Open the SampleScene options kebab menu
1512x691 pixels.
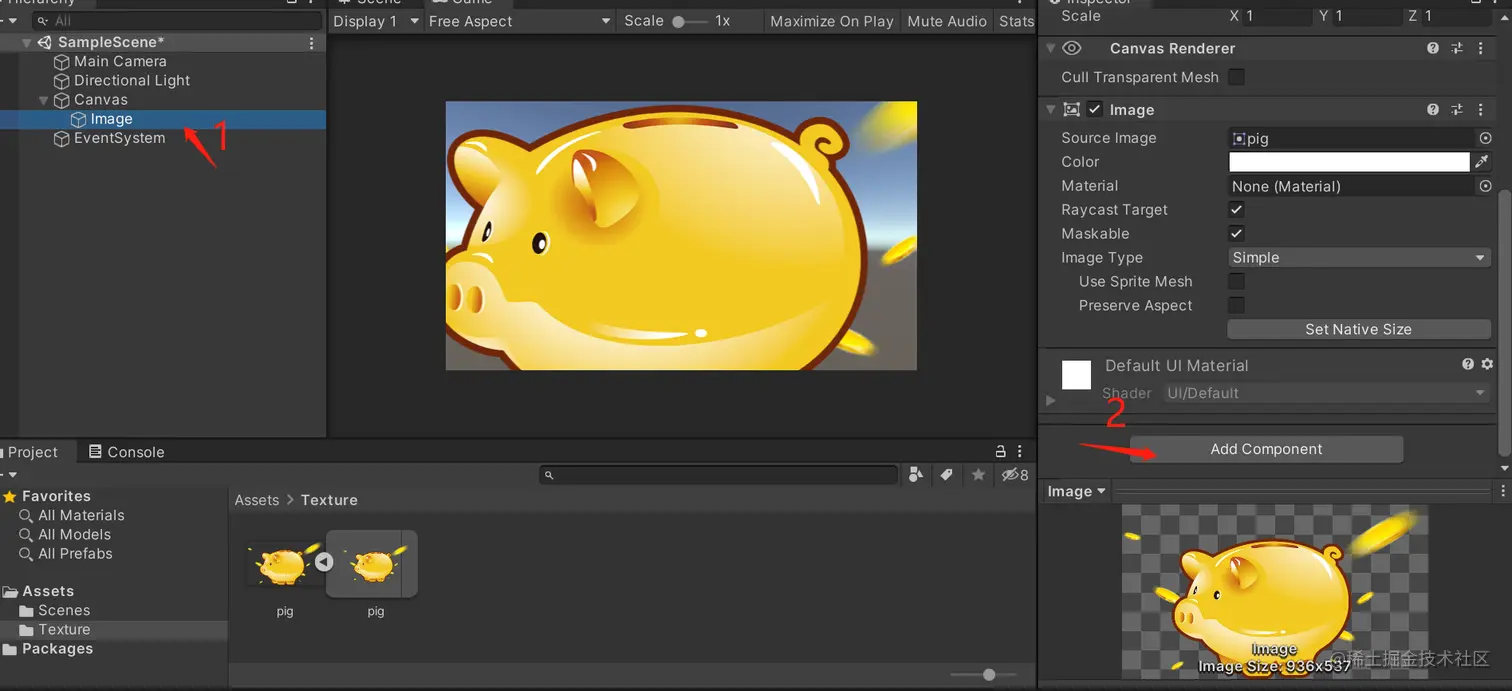tap(312, 43)
